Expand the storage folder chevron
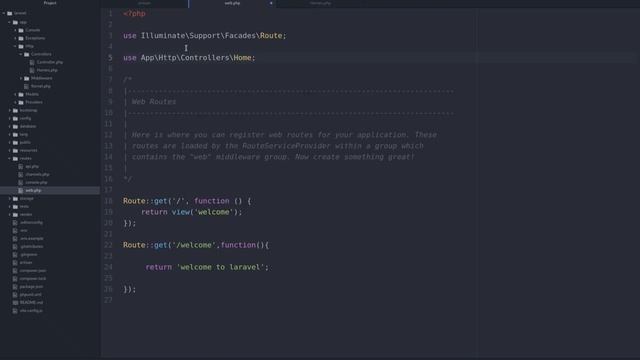The image size is (640, 360). [10, 198]
